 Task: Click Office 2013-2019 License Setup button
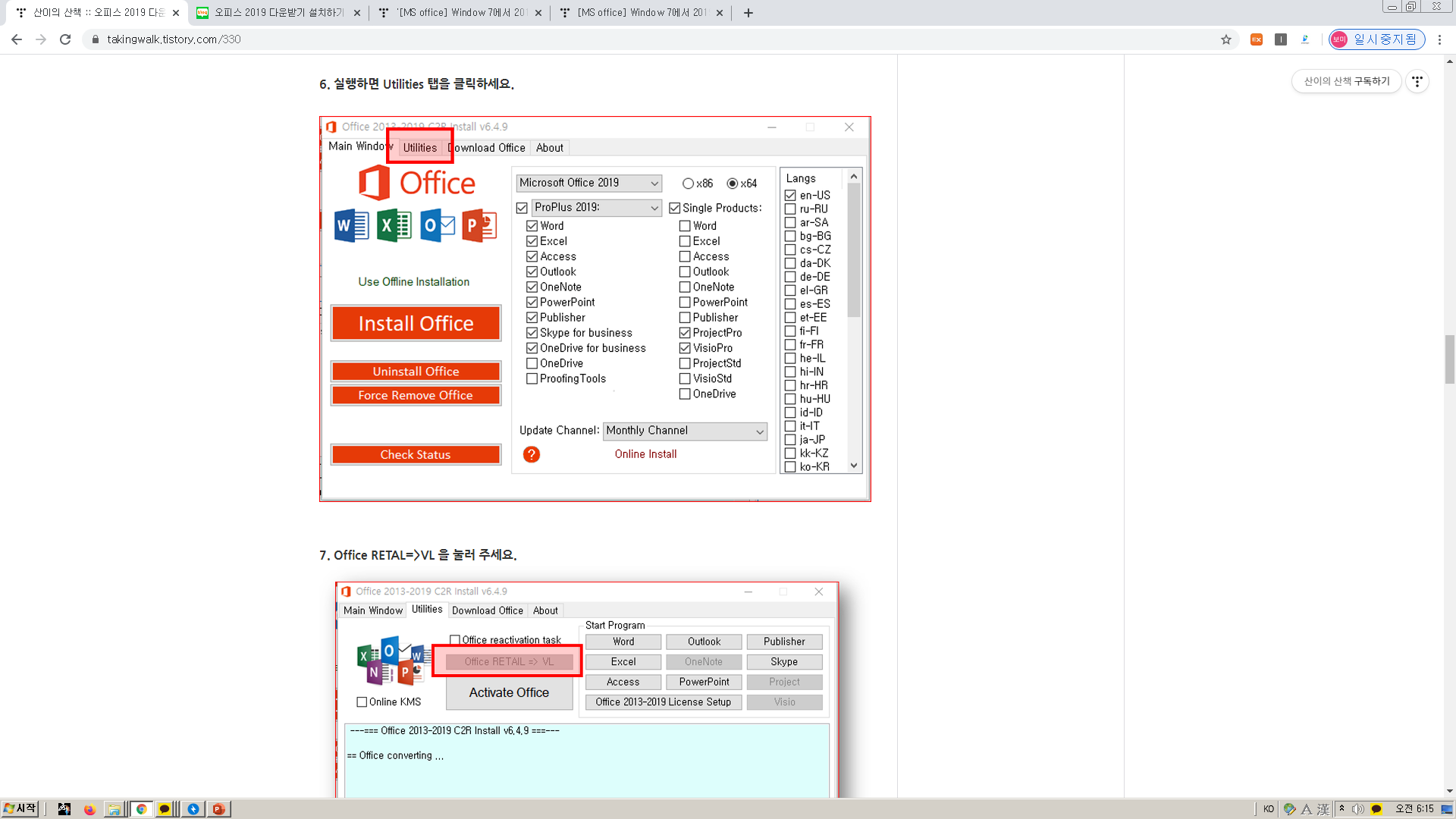[664, 702]
